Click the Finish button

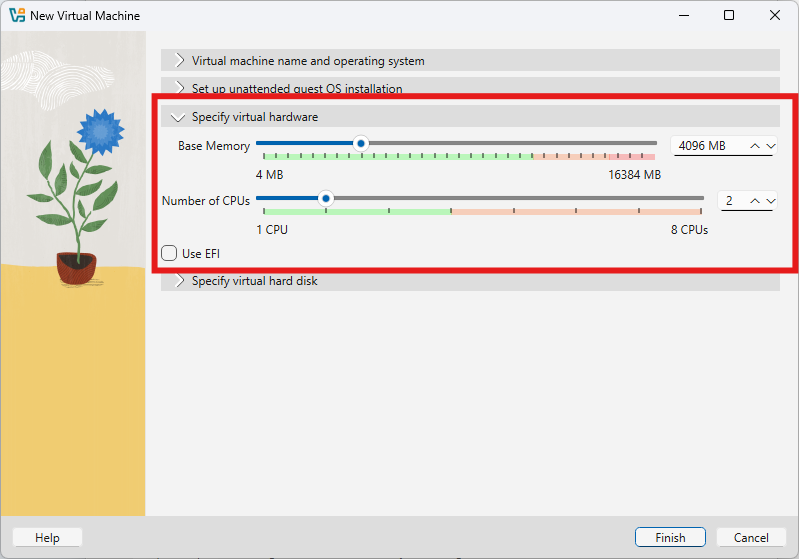pyautogui.click(x=670, y=538)
